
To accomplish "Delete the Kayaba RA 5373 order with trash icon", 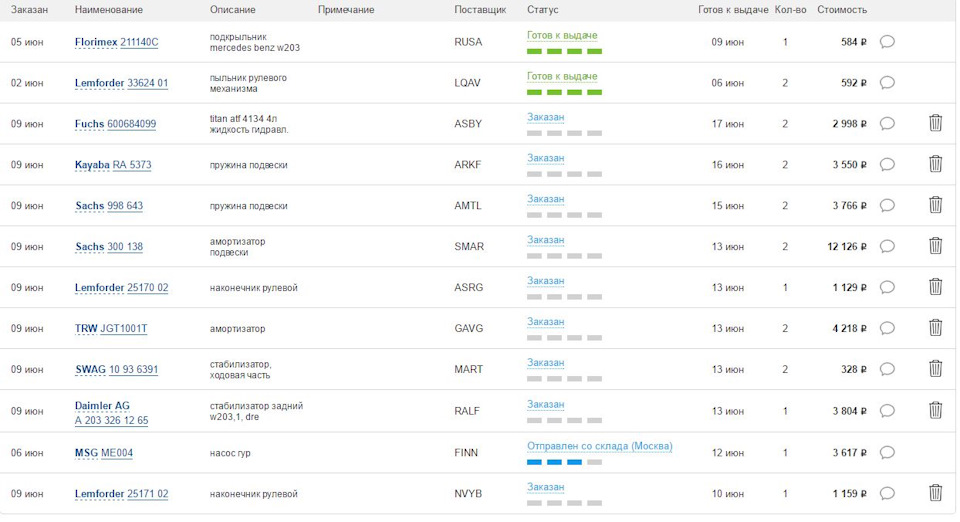I will [x=936, y=164].
